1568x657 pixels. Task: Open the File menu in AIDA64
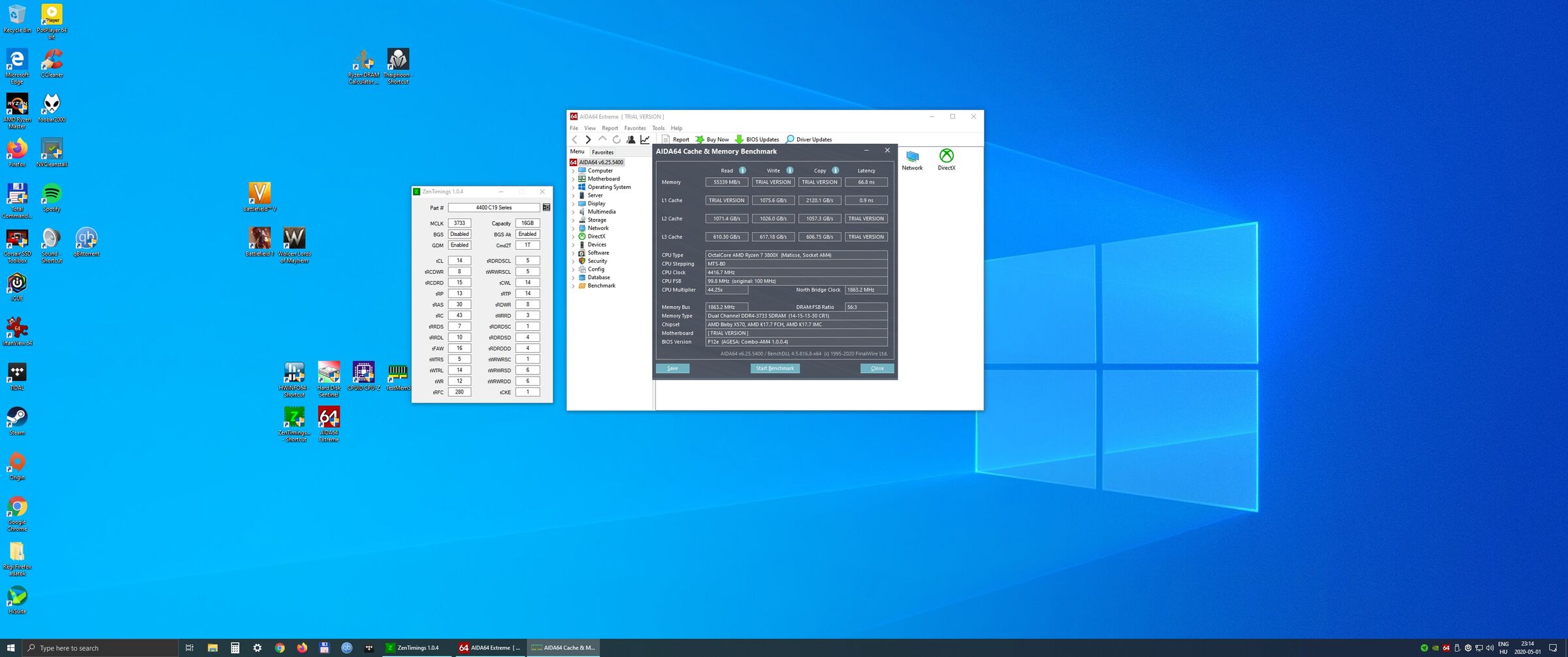pos(574,128)
